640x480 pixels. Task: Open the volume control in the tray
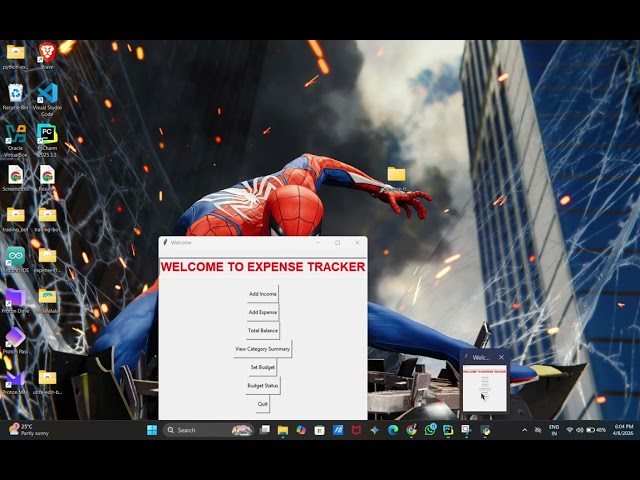tap(580, 430)
